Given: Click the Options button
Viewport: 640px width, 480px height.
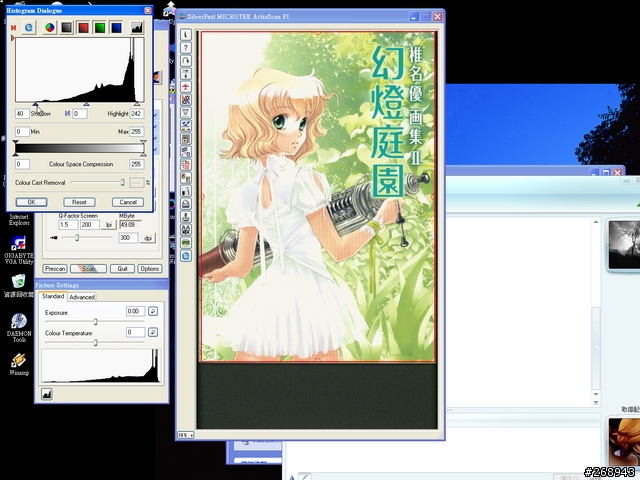Looking at the screenshot, I should point(150,269).
